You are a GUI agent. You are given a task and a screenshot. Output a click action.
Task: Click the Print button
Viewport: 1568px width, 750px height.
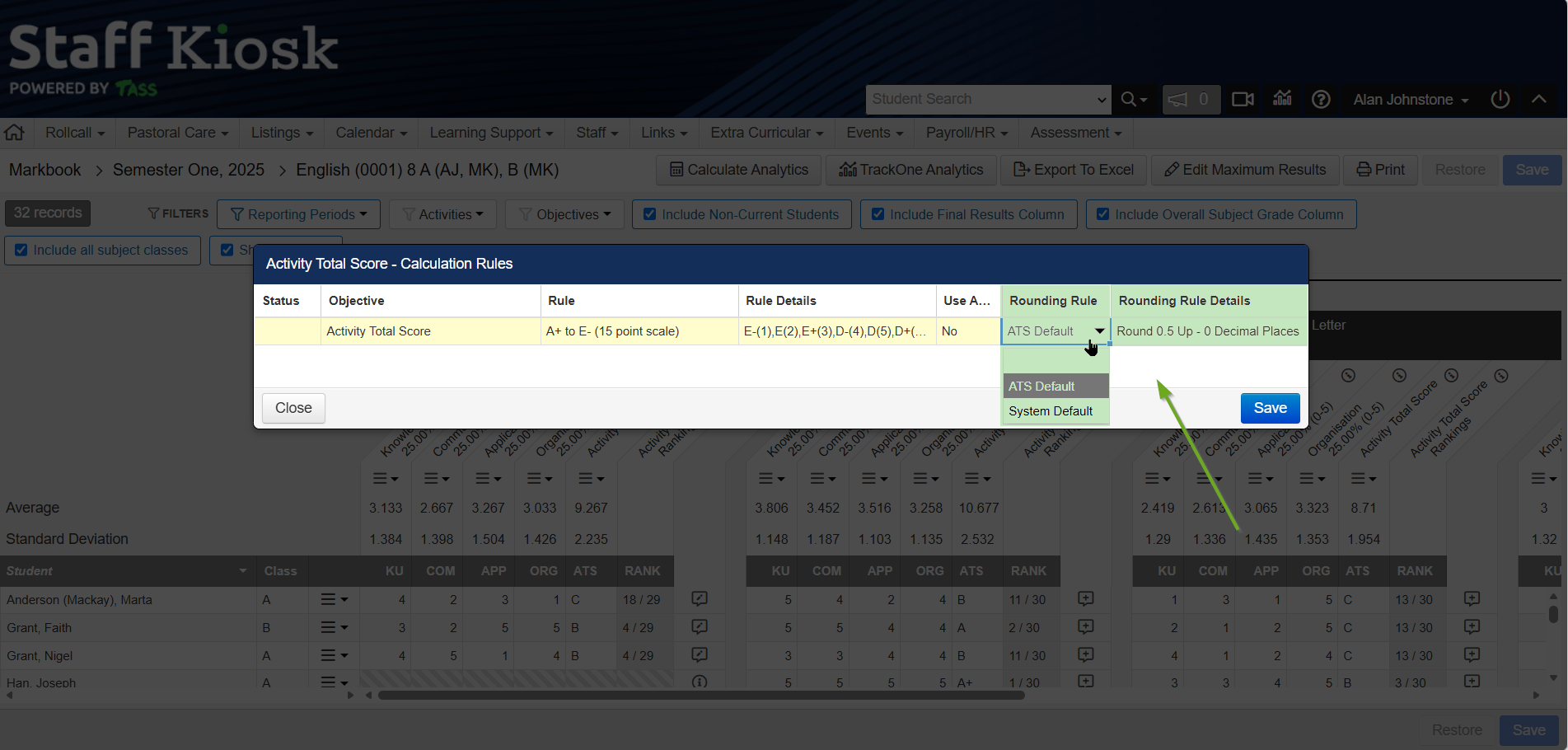pyautogui.click(x=1380, y=170)
